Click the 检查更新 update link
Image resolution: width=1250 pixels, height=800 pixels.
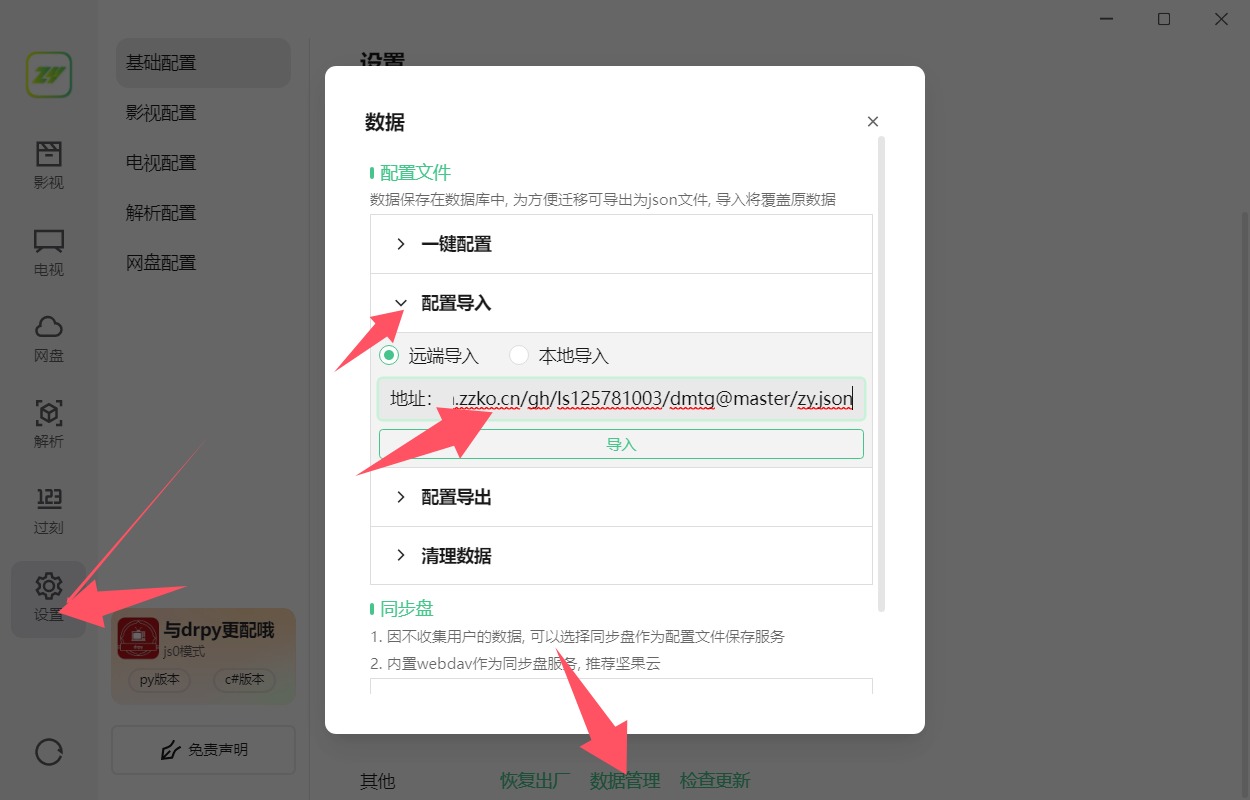tap(715, 781)
